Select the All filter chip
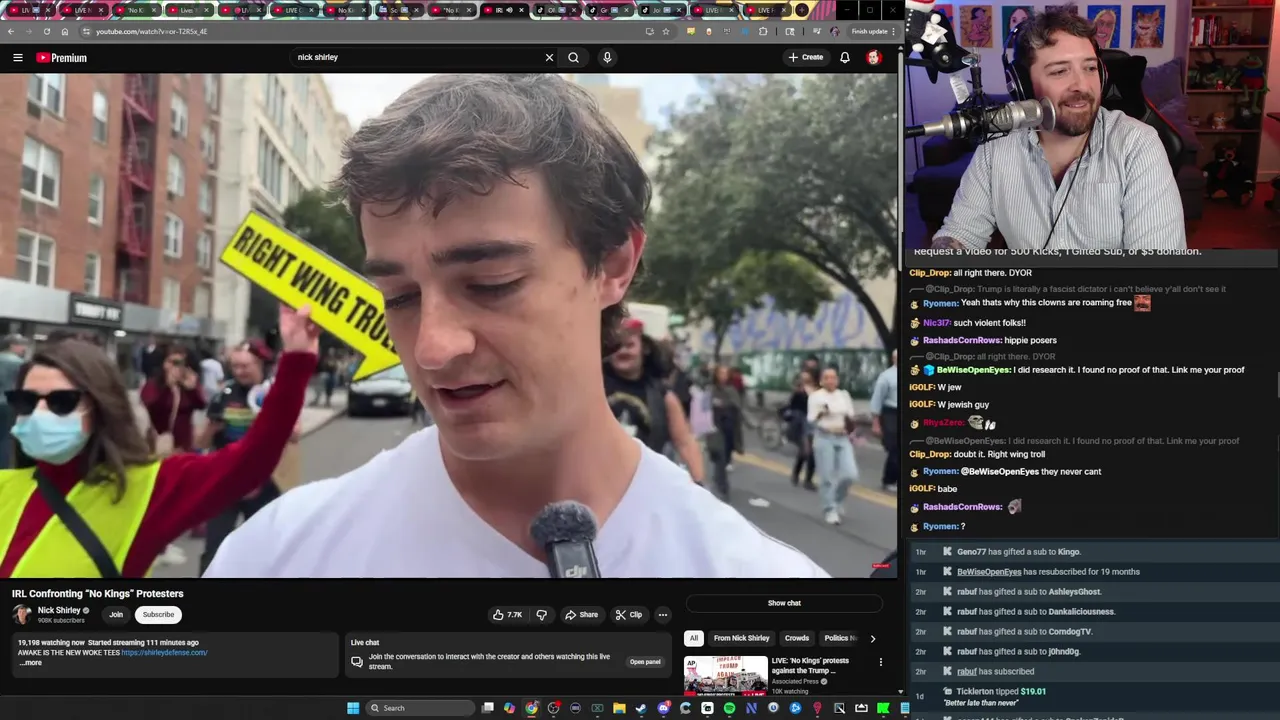 tap(693, 638)
